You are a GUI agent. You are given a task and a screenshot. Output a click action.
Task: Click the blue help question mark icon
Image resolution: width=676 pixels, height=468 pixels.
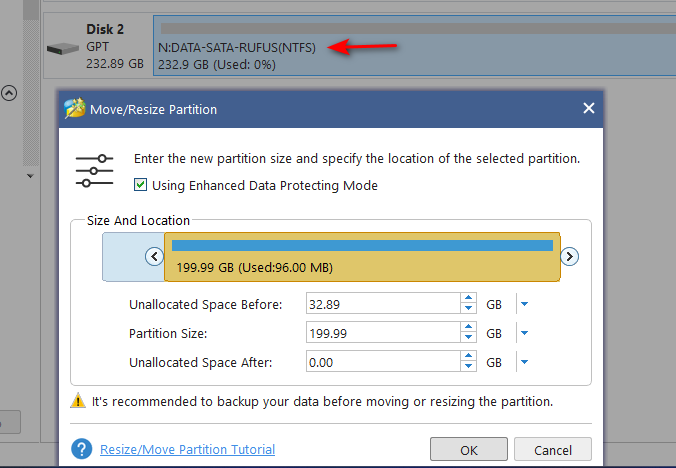pos(81,449)
